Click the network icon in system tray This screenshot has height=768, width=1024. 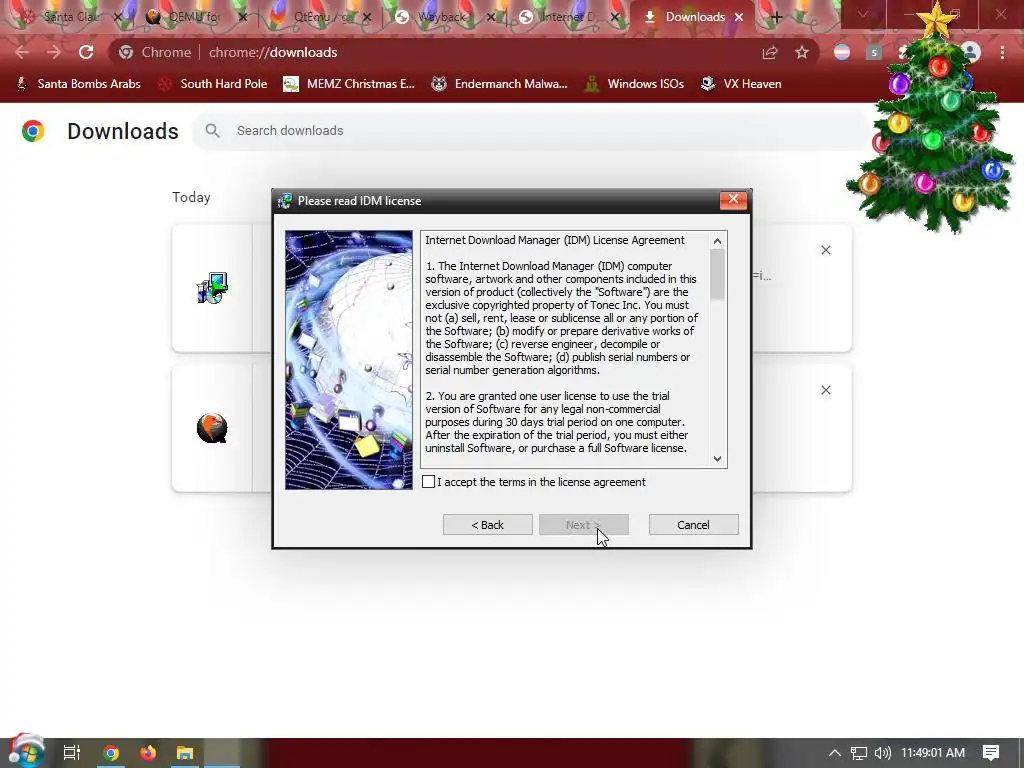(x=858, y=753)
